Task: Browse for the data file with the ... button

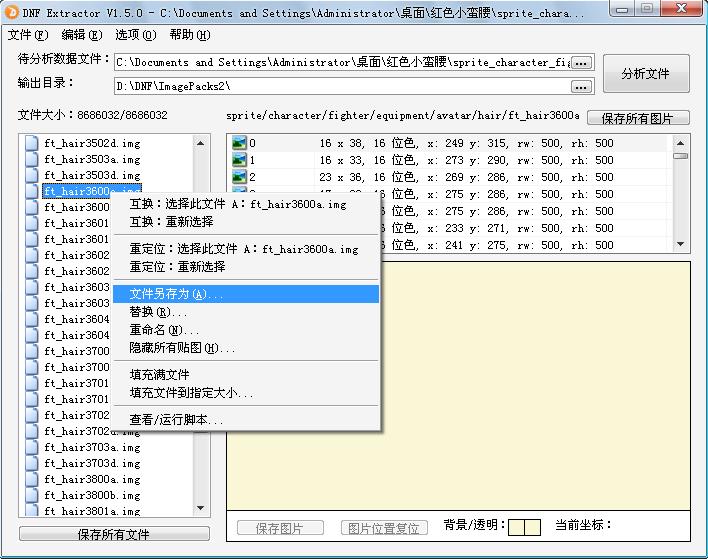Action: [x=581, y=63]
